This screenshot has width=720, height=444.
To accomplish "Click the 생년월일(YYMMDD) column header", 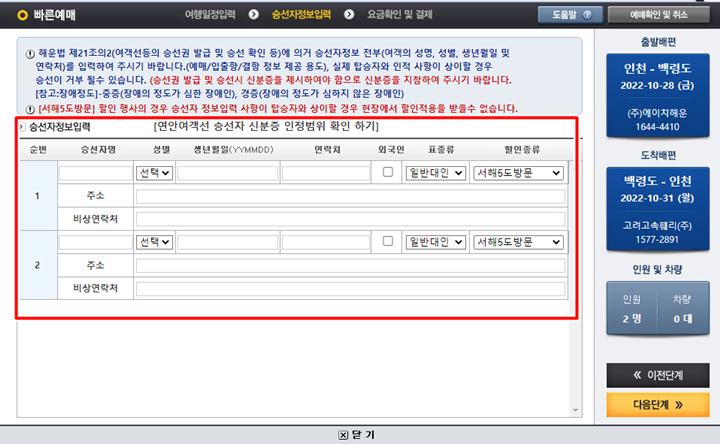I will [x=233, y=150].
